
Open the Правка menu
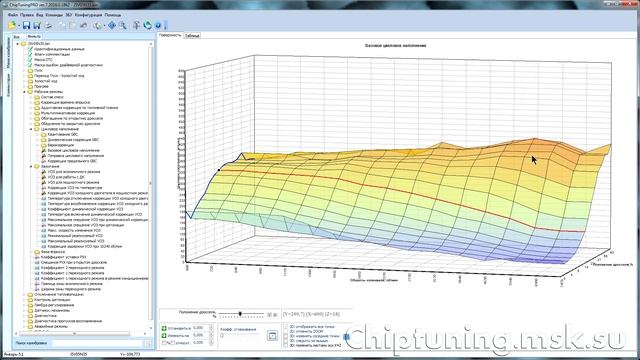point(27,15)
